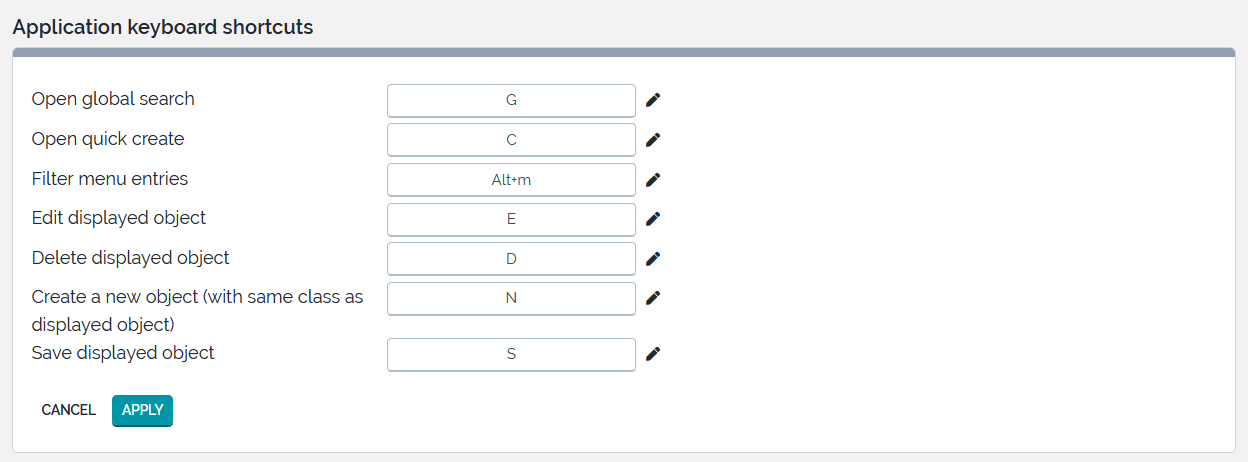Click the Delete displayed object field showing D
The height and width of the screenshot is (462, 1248).
tap(511, 259)
